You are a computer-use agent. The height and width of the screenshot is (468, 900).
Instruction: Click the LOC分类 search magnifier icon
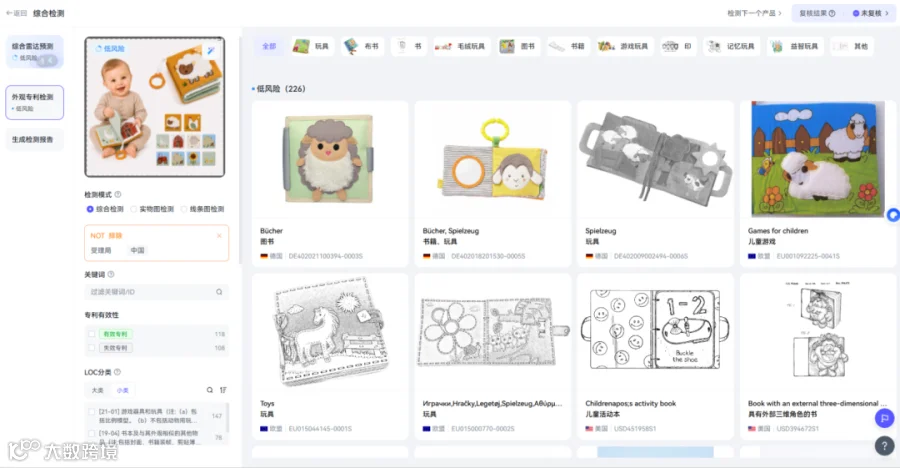point(210,390)
